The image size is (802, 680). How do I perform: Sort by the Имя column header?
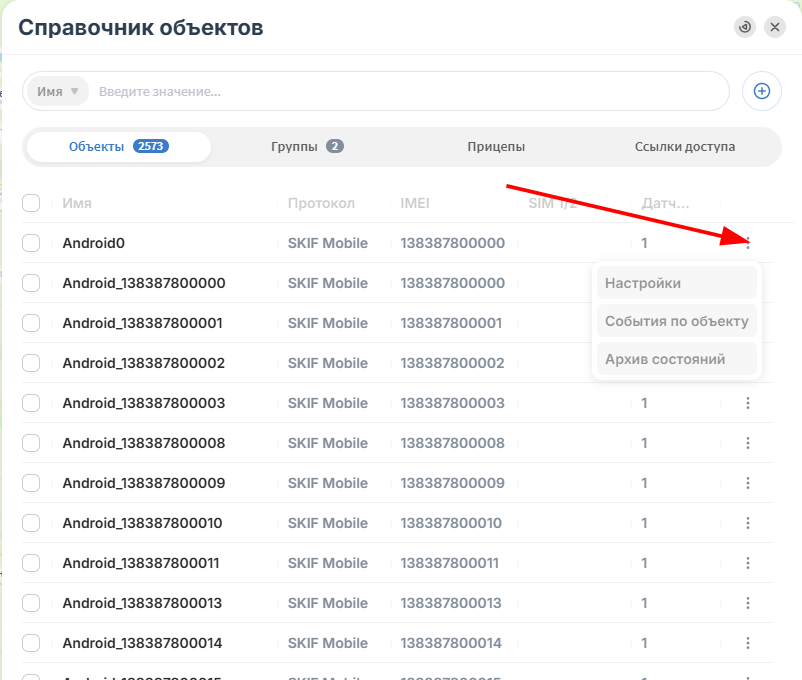coord(77,203)
